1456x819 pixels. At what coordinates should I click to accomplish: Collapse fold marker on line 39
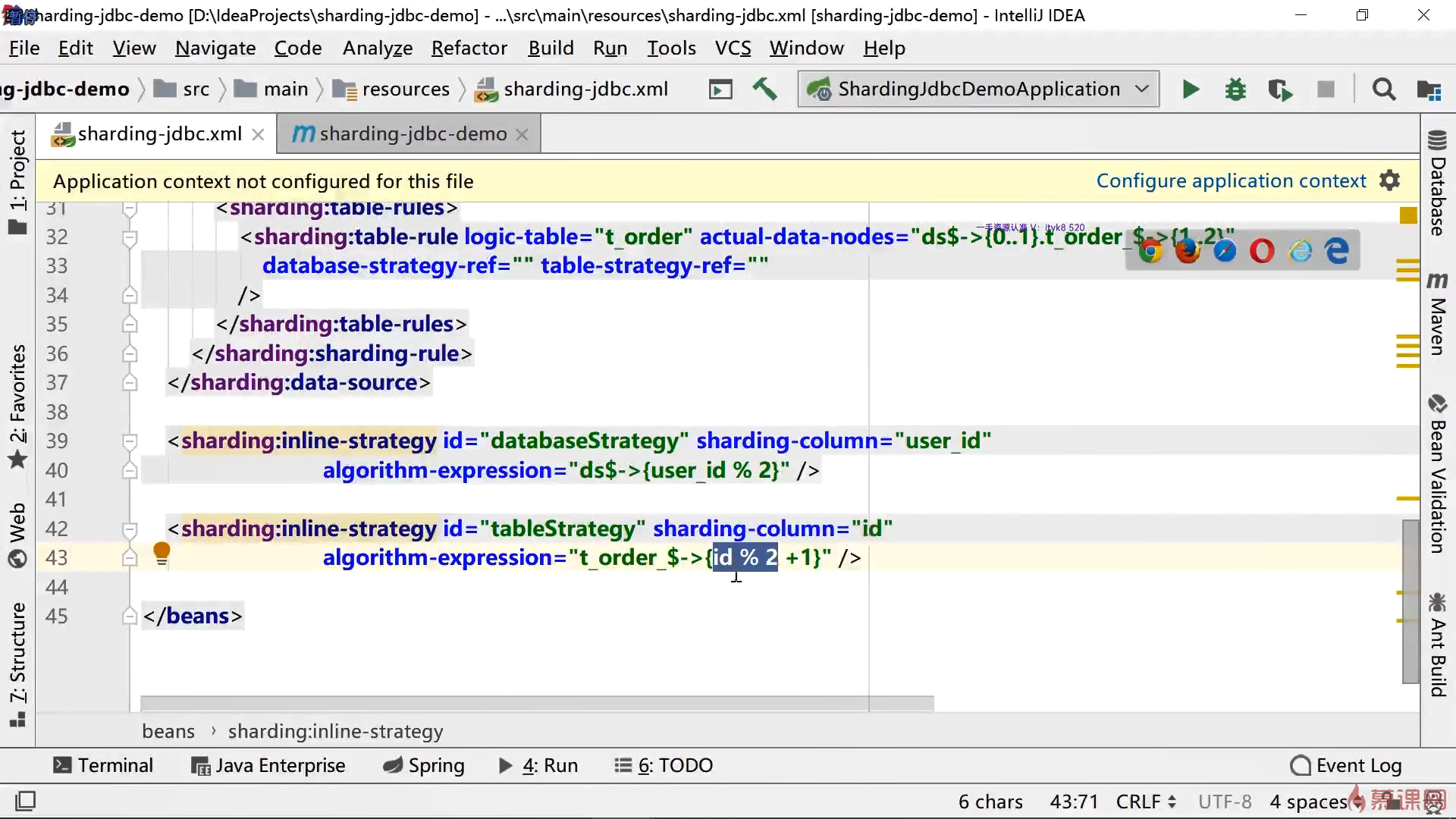[x=130, y=441]
